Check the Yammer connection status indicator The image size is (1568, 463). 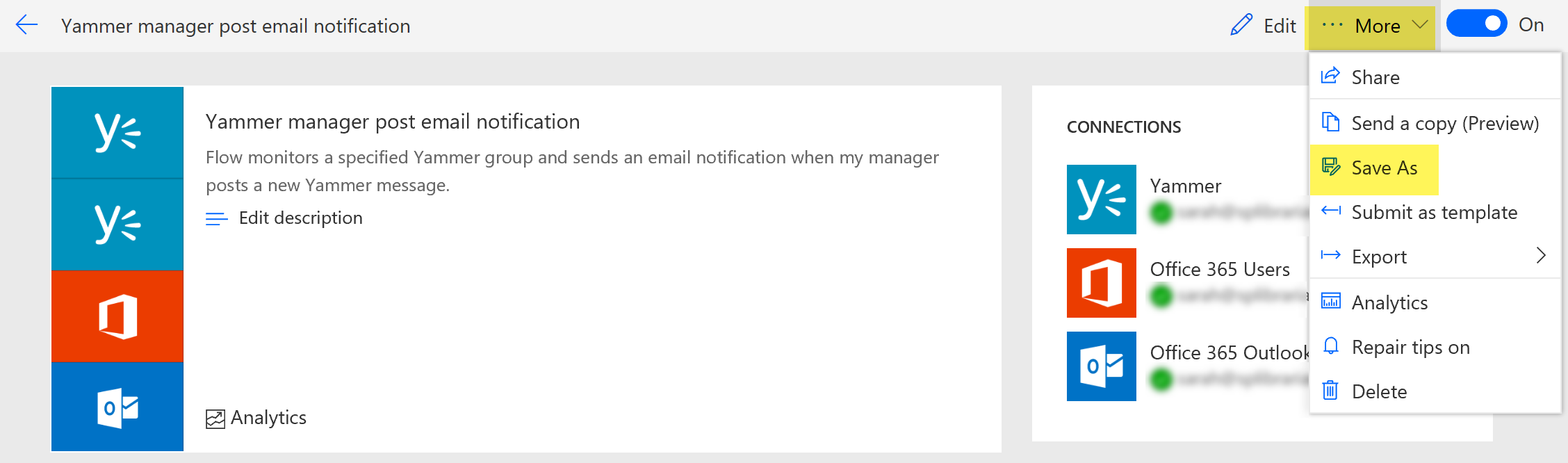[1160, 213]
